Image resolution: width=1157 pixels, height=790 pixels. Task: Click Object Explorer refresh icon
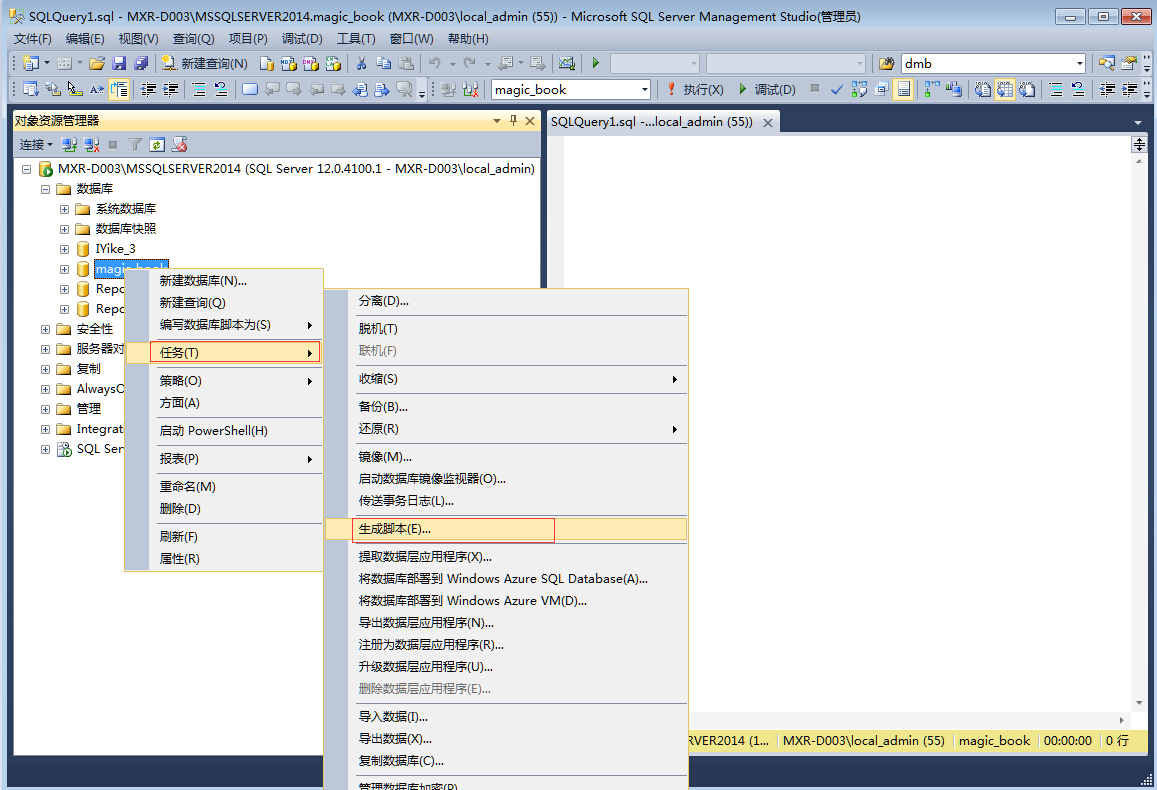click(x=157, y=145)
